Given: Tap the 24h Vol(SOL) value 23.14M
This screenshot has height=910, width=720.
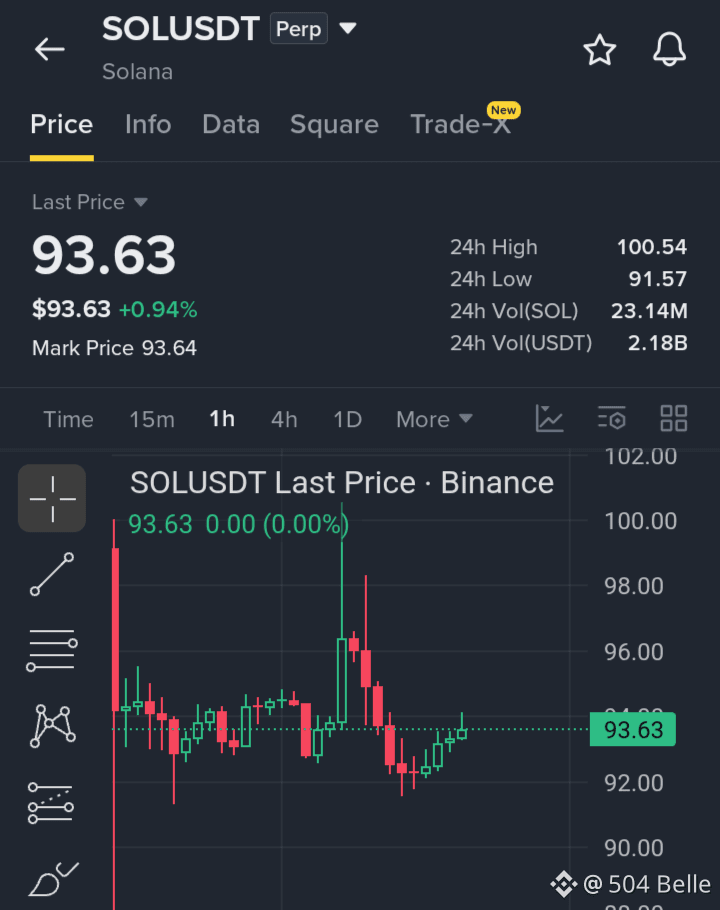Looking at the screenshot, I should 649,310.
